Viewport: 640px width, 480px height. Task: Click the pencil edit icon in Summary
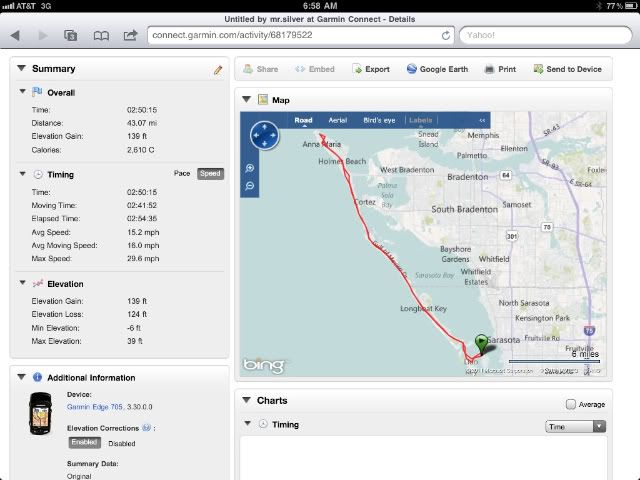218,70
